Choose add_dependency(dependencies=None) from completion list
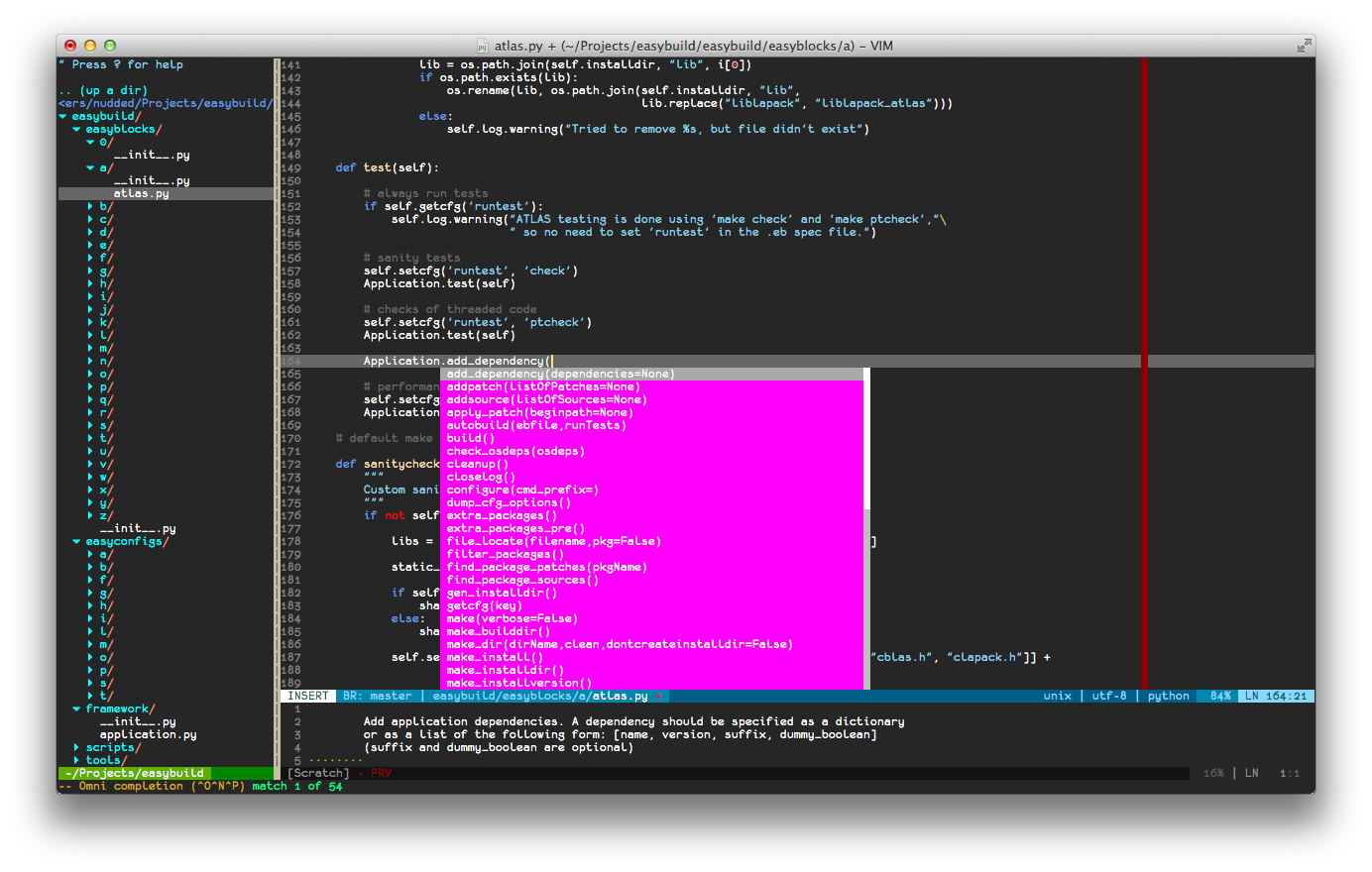The image size is (1372, 872). tap(560, 374)
